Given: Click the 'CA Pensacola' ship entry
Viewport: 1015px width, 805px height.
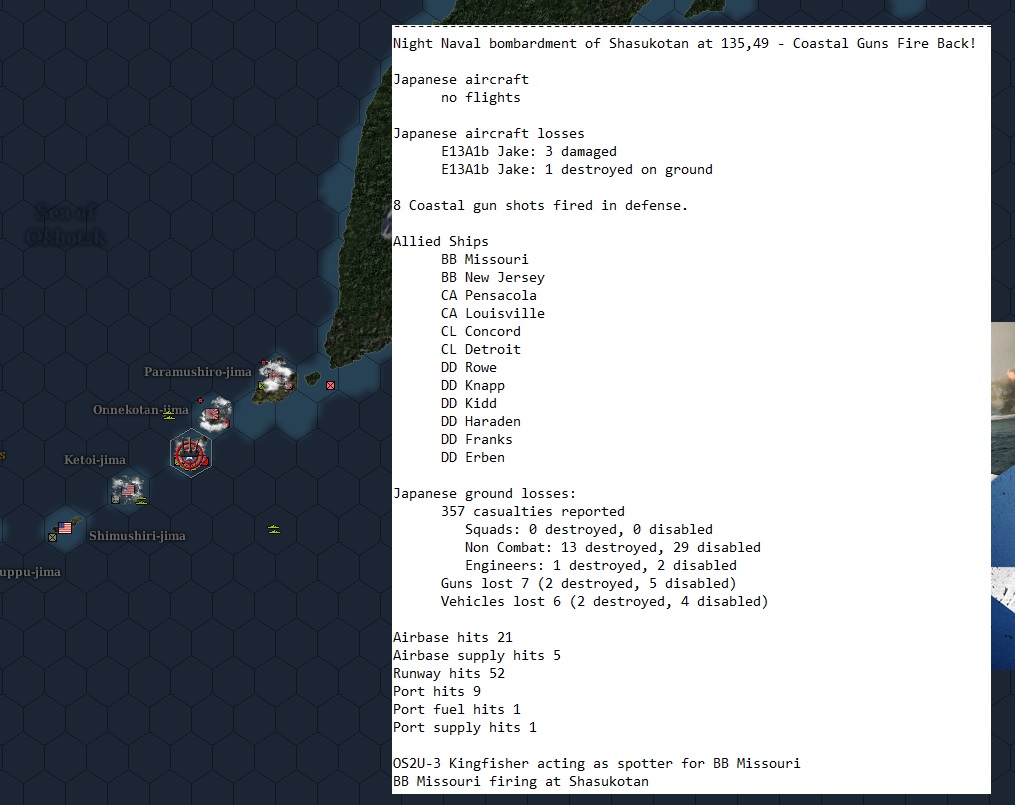Looking at the screenshot, I should (x=489, y=296).
